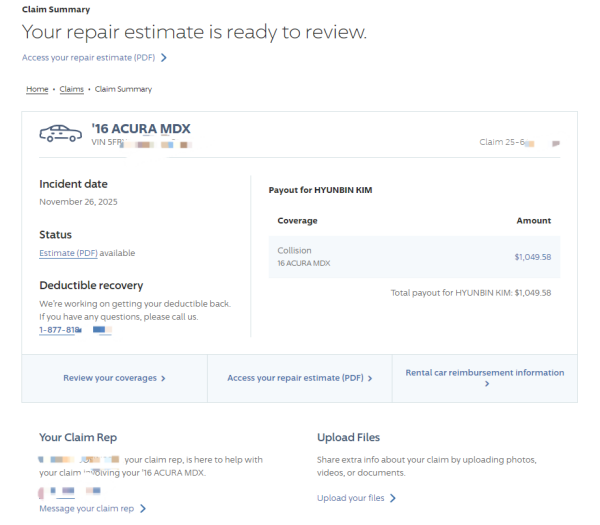Image resolution: width=600 pixels, height=525 pixels.
Task: Click Message your claim rep link
Action: [86, 509]
